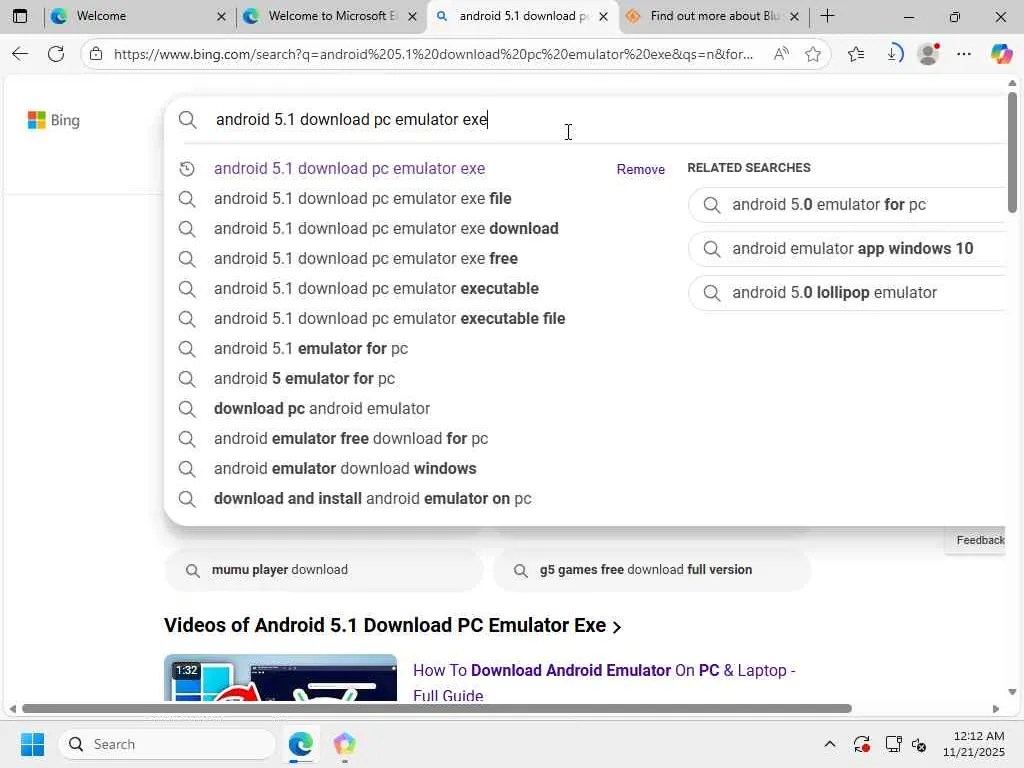Open a new tab with plus
1024x768 pixels.
(x=827, y=16)
